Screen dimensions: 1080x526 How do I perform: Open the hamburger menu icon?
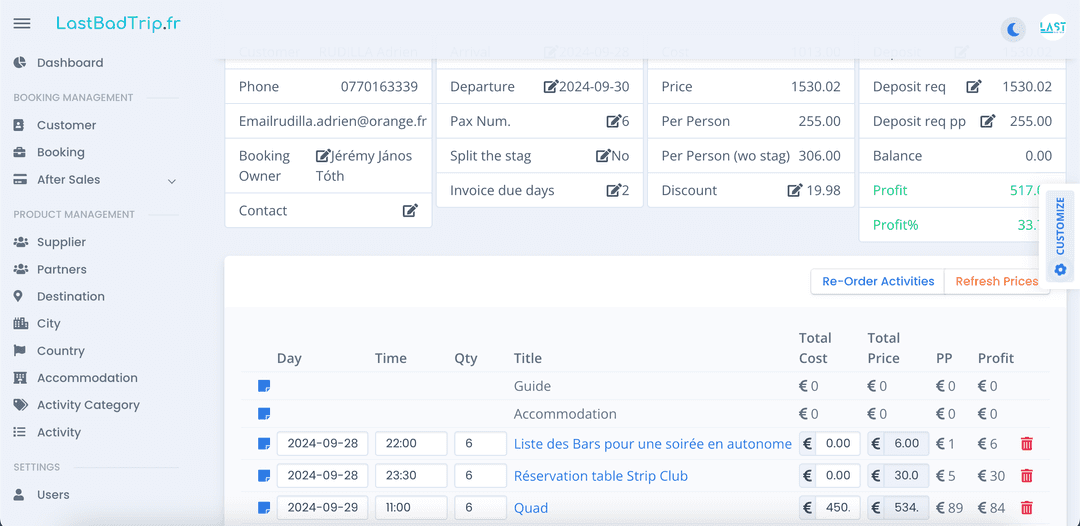click(x=22, y=23)
